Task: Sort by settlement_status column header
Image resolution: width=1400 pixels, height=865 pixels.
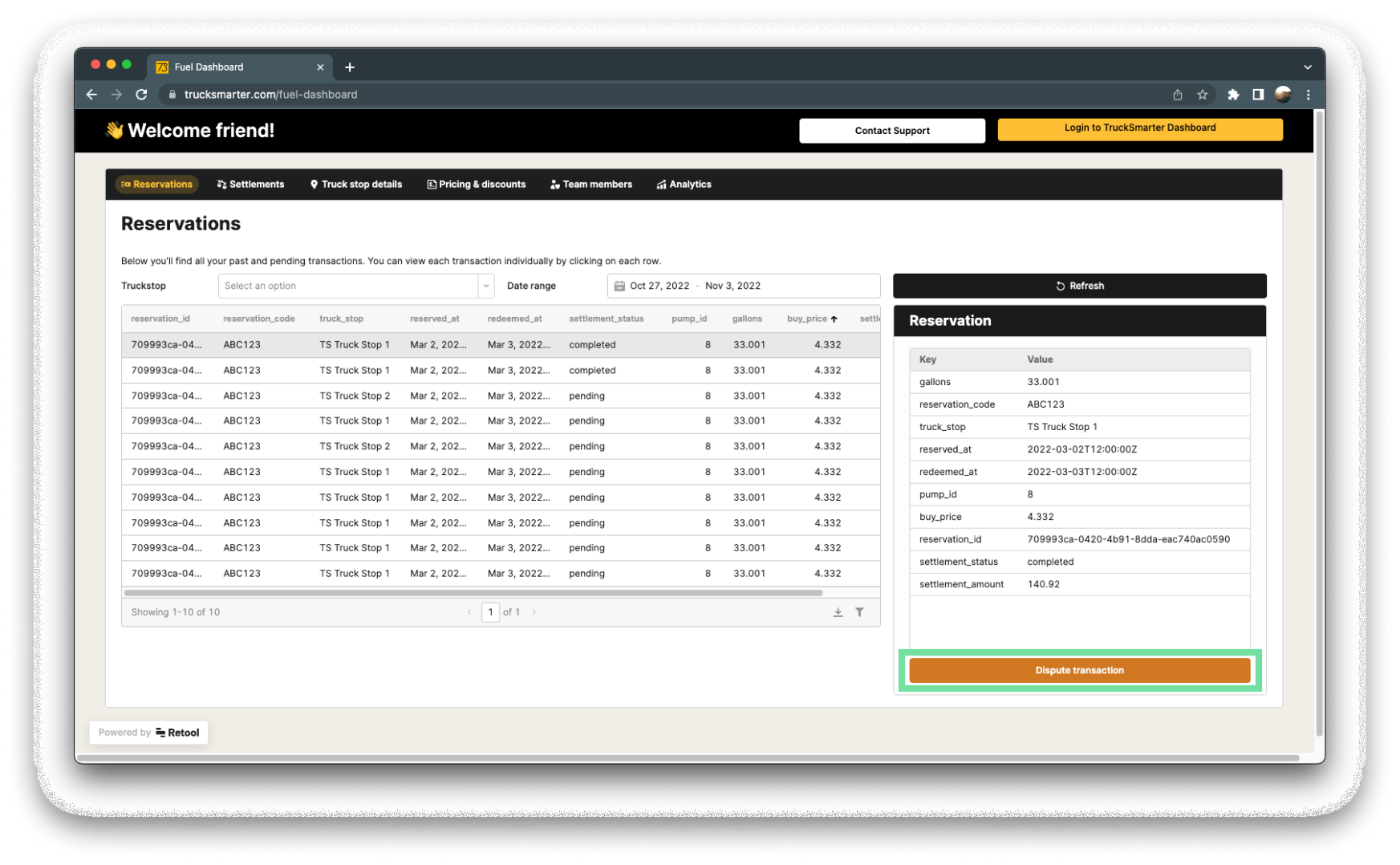Action: tap(607, 319)
